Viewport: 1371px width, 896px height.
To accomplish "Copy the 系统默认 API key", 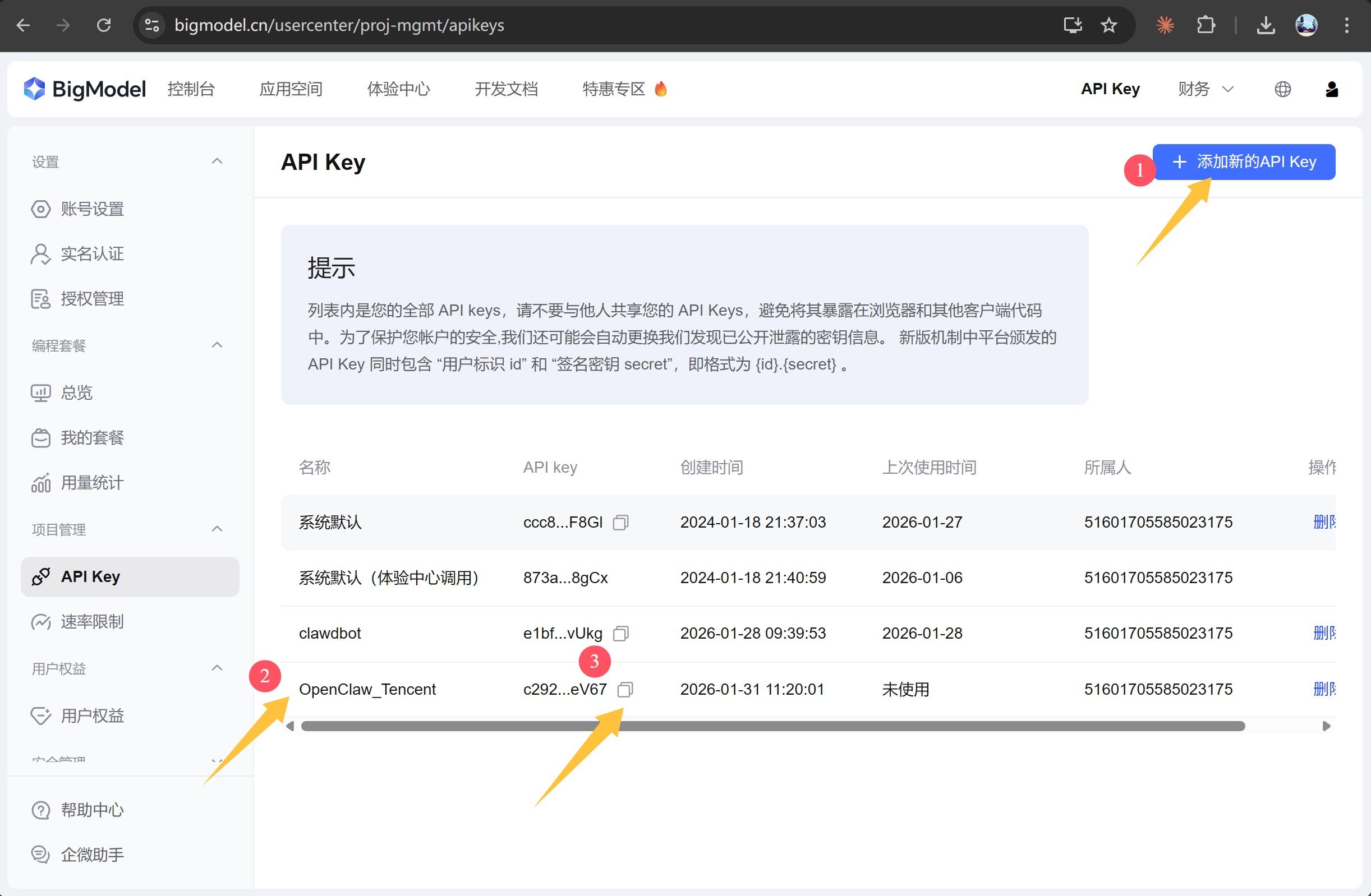I will [x=620, y=522].
